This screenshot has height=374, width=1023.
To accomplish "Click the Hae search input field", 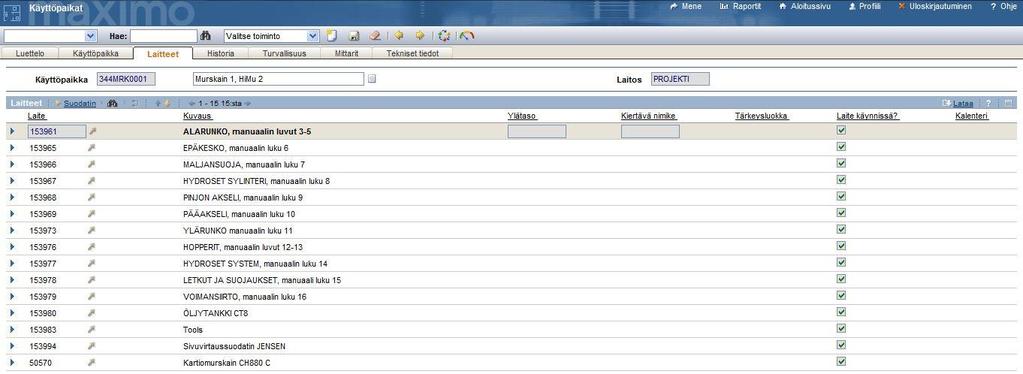I will 164,37.
